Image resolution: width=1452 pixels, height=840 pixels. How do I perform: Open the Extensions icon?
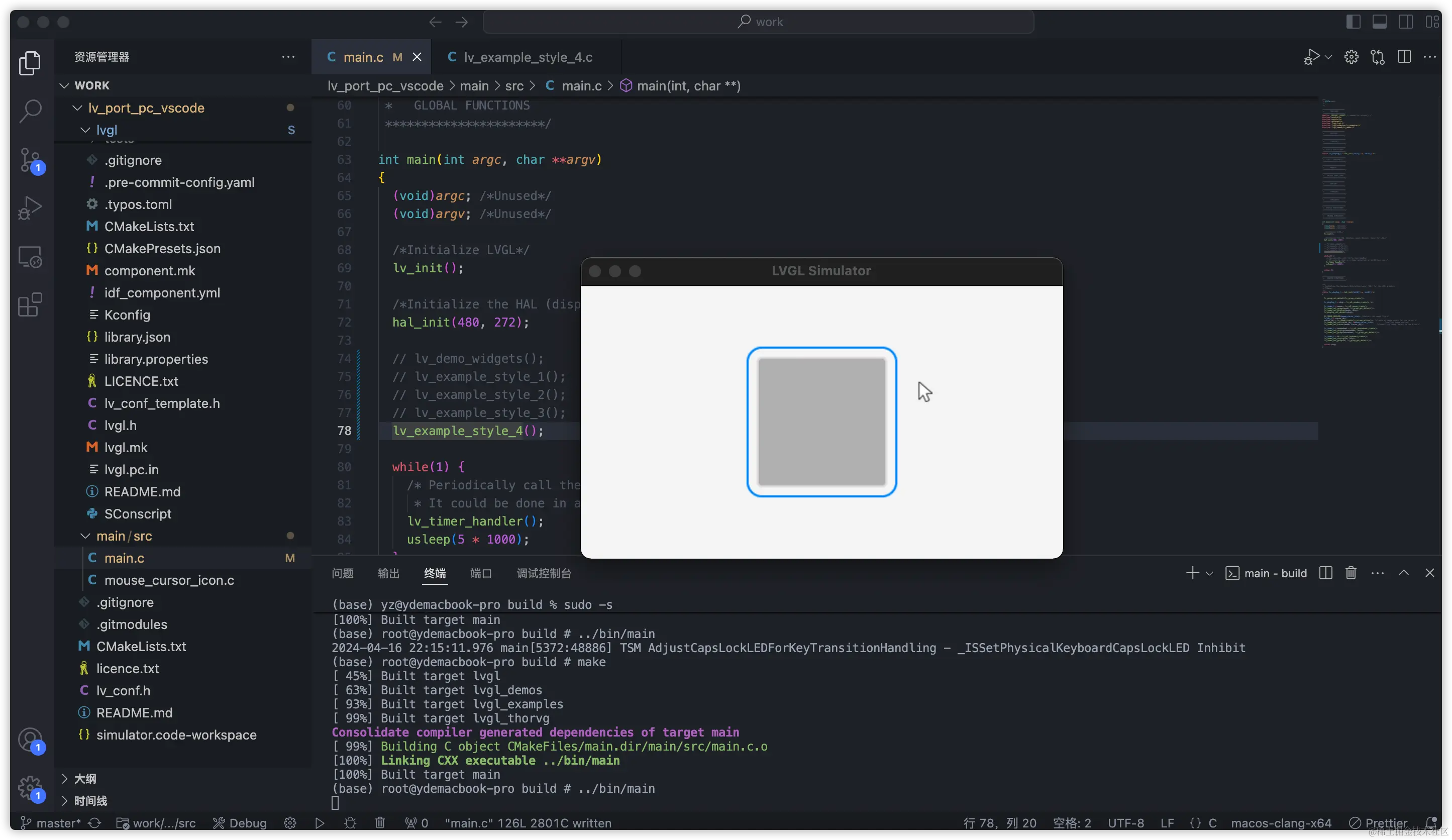click(x=30, y=305)
